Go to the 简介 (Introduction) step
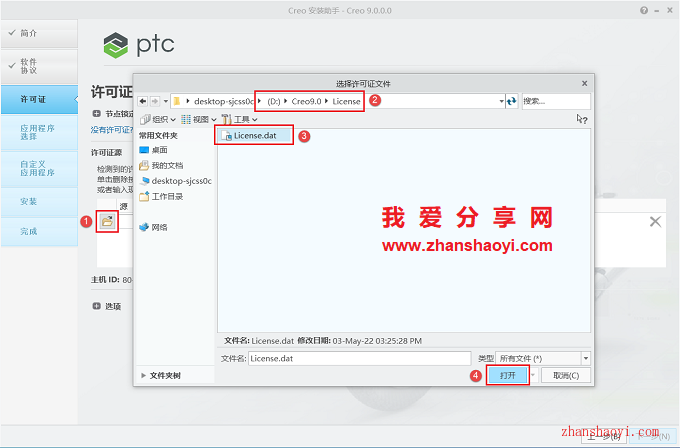 [x=39, y=33]
